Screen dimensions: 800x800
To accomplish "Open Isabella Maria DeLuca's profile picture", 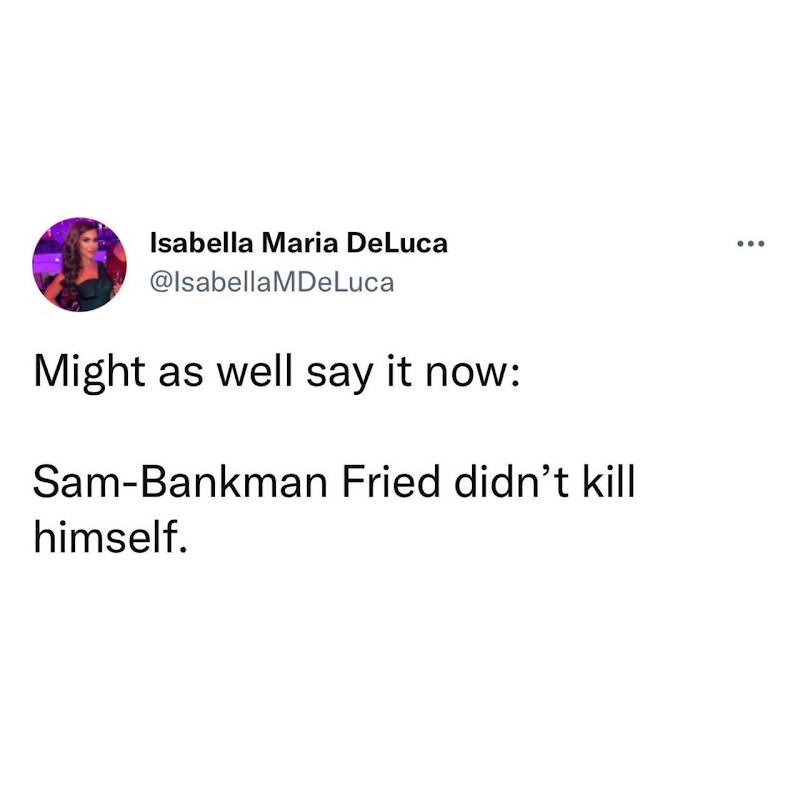I will (80, 264).
